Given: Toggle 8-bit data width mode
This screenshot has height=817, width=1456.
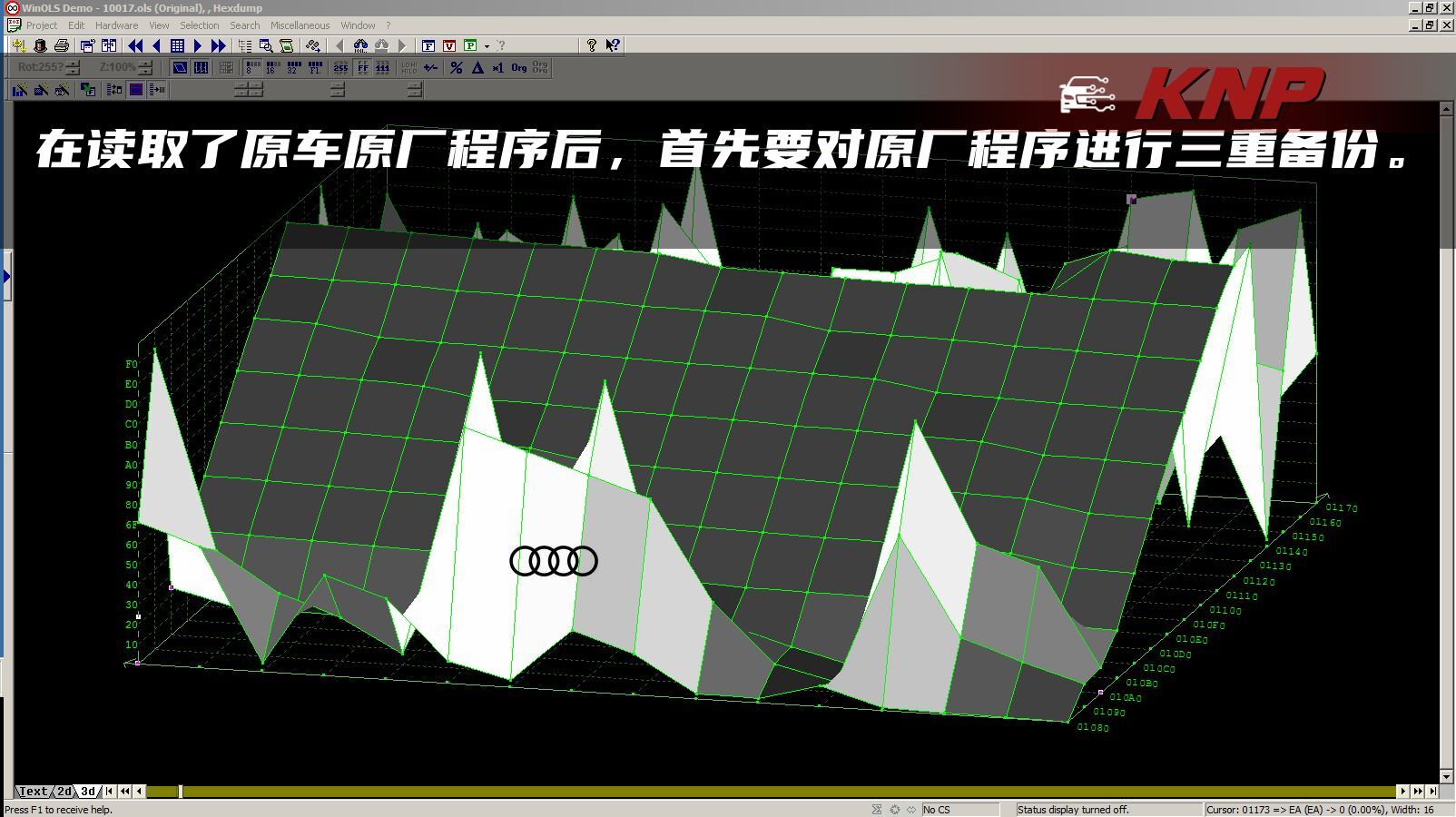Looking at the screenshot, I should pos(253,67).
